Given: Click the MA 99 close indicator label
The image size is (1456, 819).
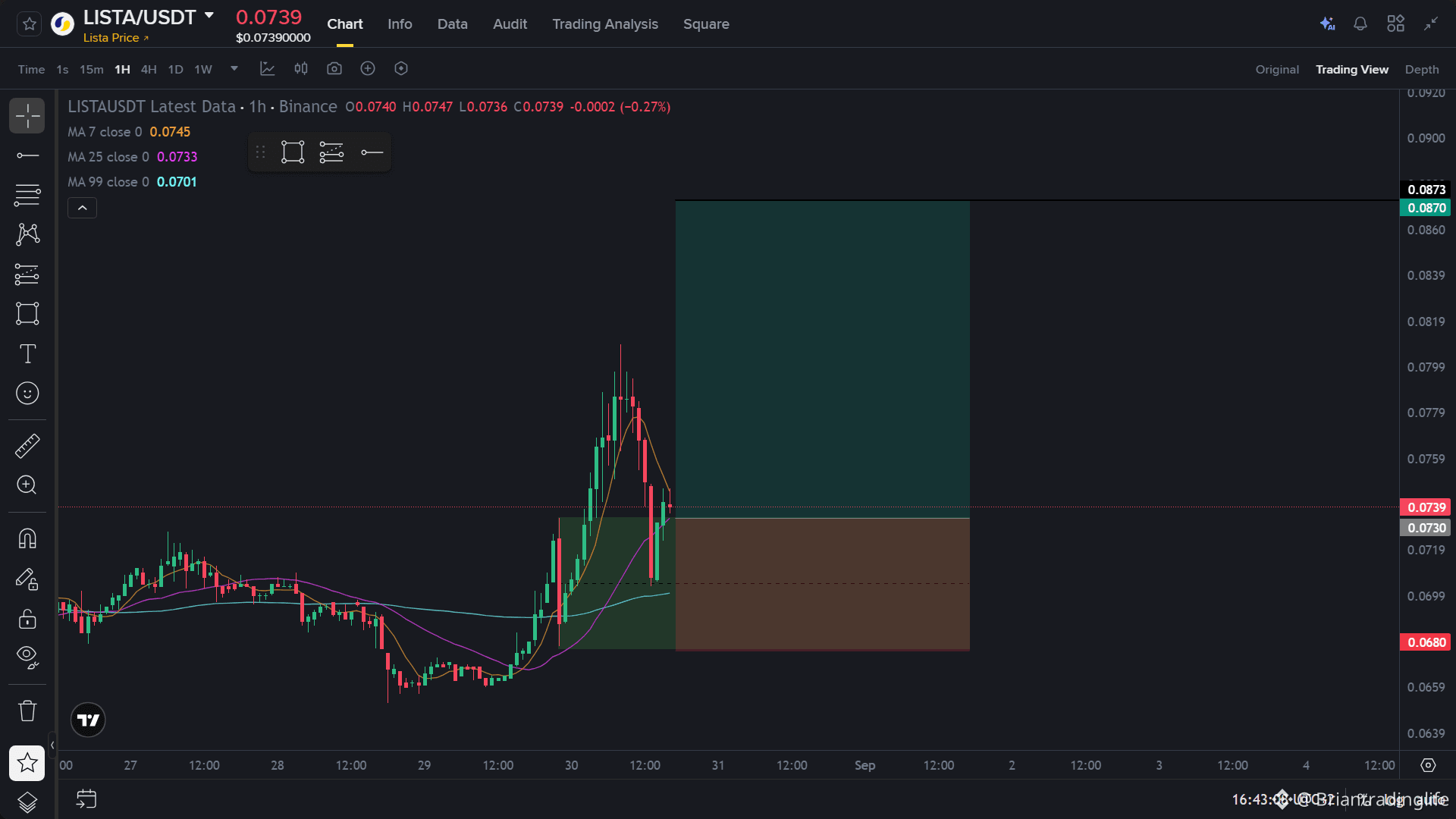Looking at the screenshot, I should [108, 182].
